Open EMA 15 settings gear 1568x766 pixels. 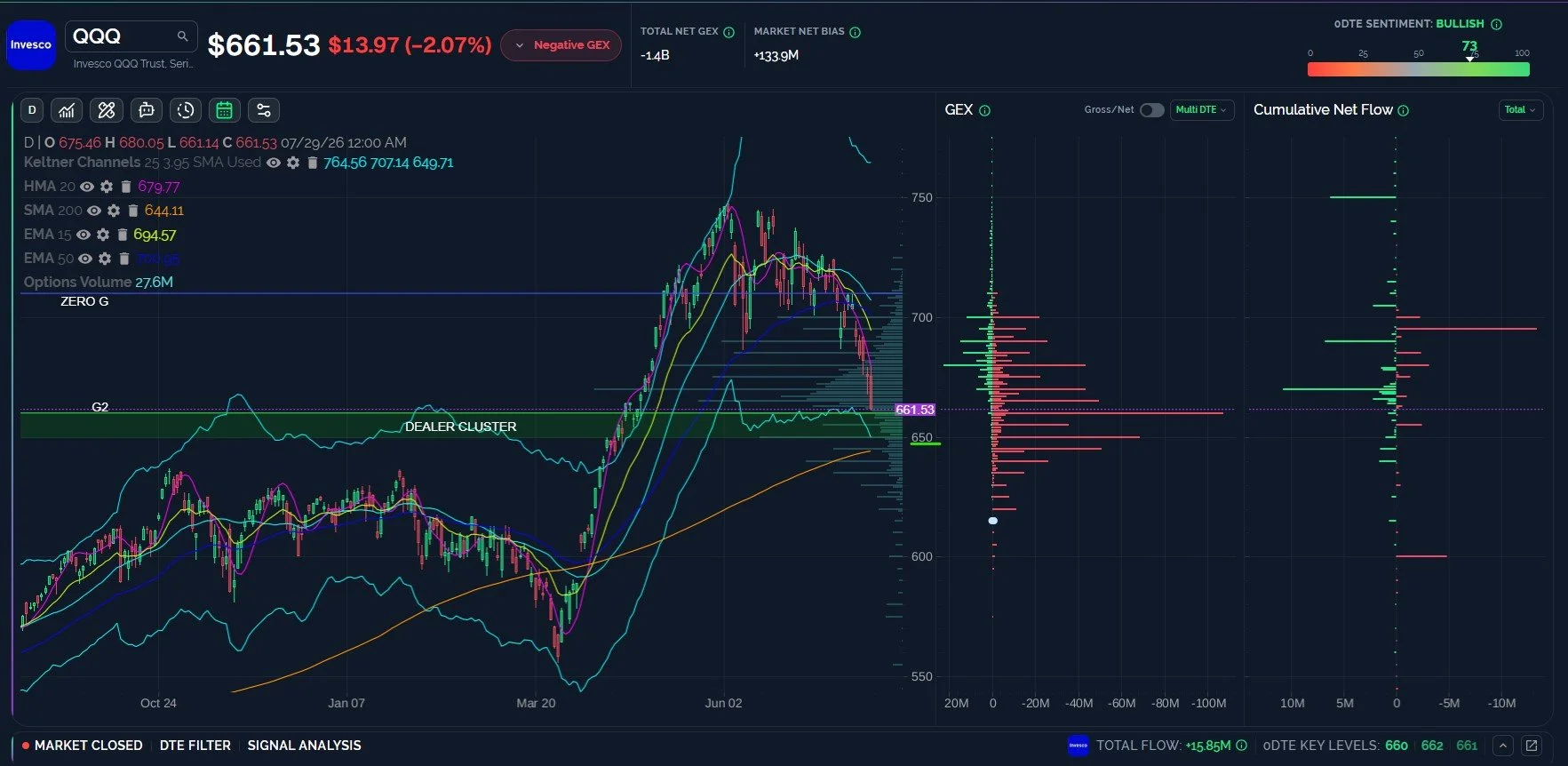[103, 235]
